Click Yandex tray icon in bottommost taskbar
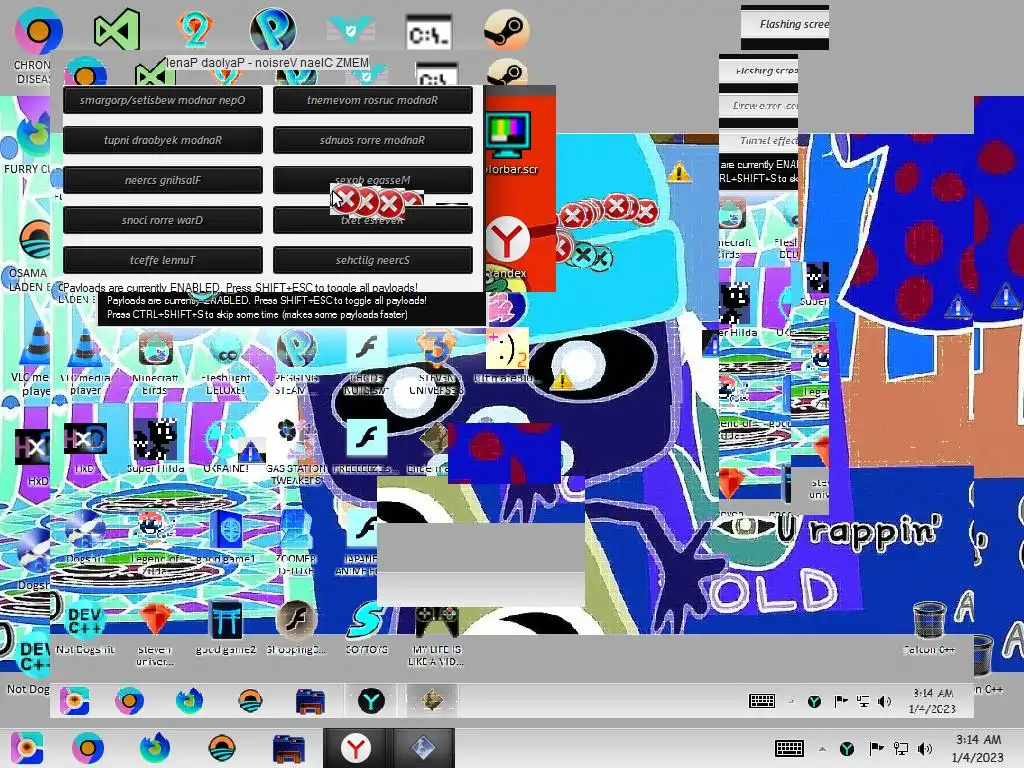 pos(847,748)
